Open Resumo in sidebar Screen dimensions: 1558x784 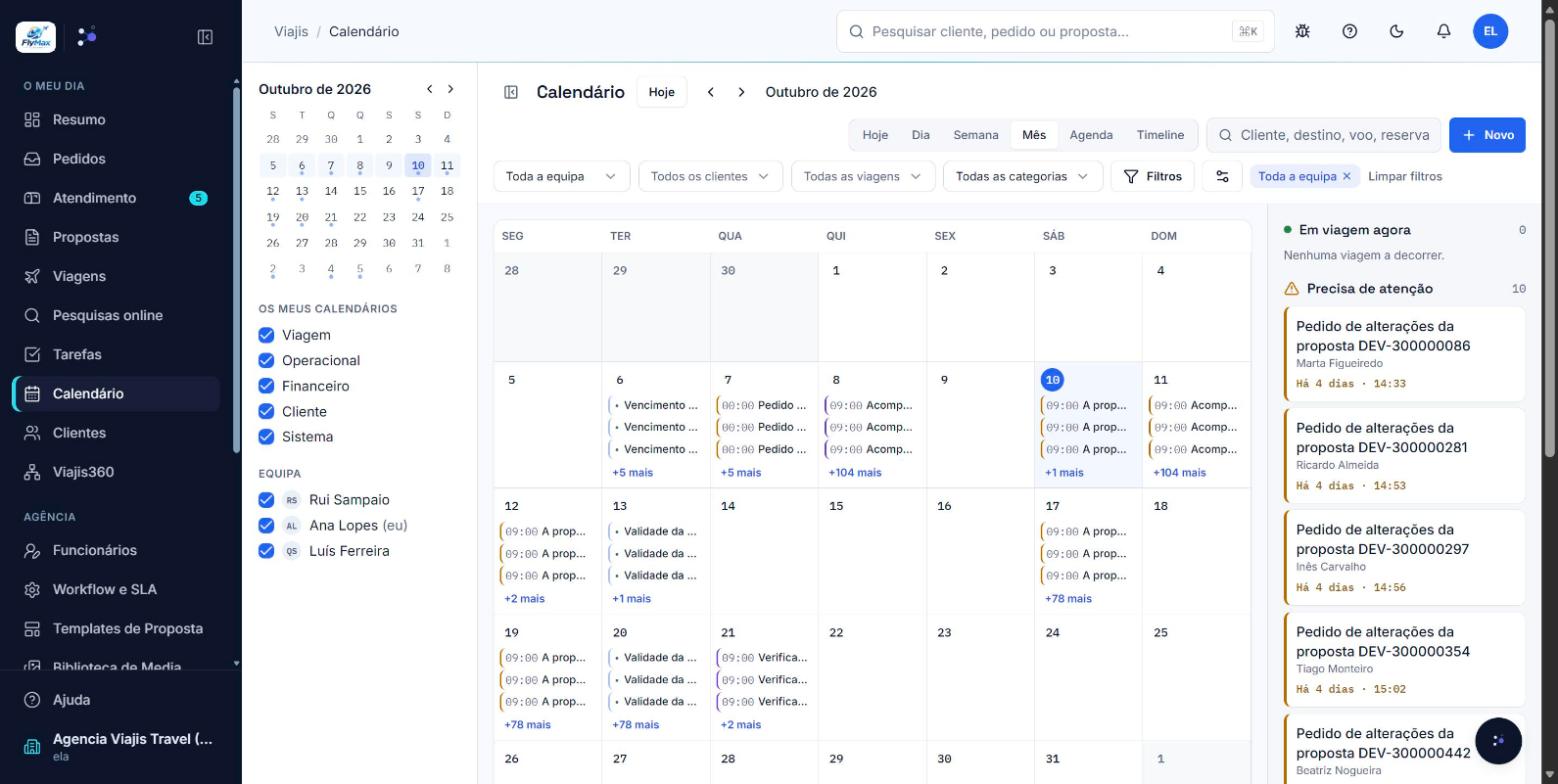coord(116,120)
